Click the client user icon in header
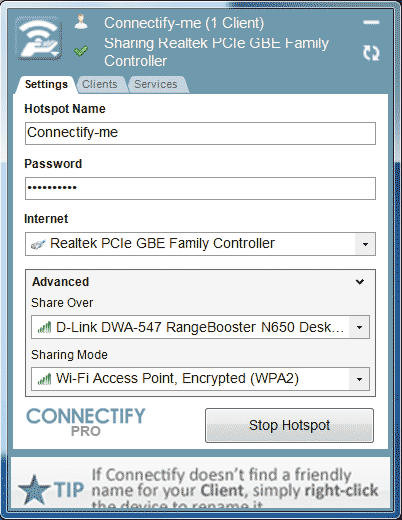 coord(81,22)
